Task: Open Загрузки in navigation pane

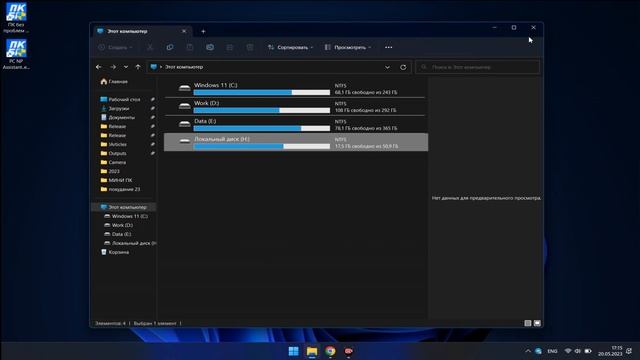Action: (115, 109)
